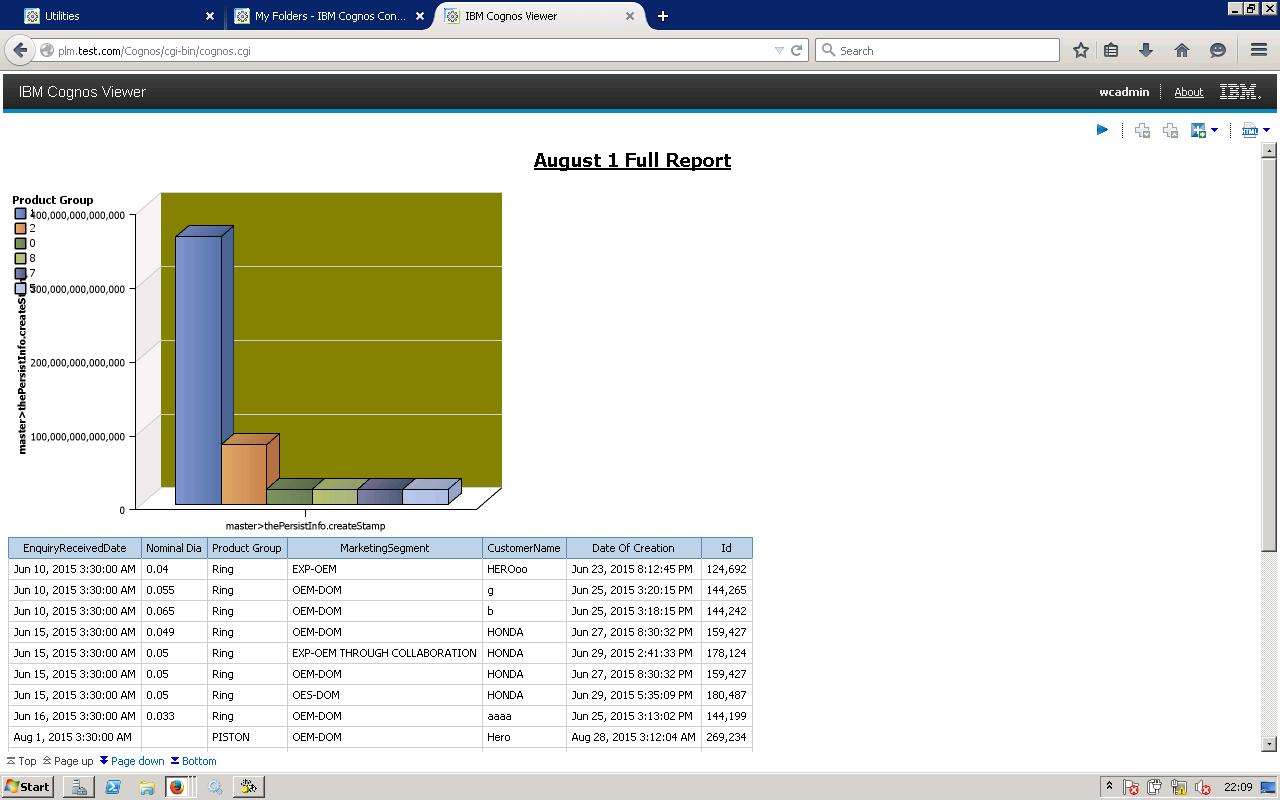Click the CustomerName column header
Viewport: 1280px width, 800px height.
(x=524, y=548)
